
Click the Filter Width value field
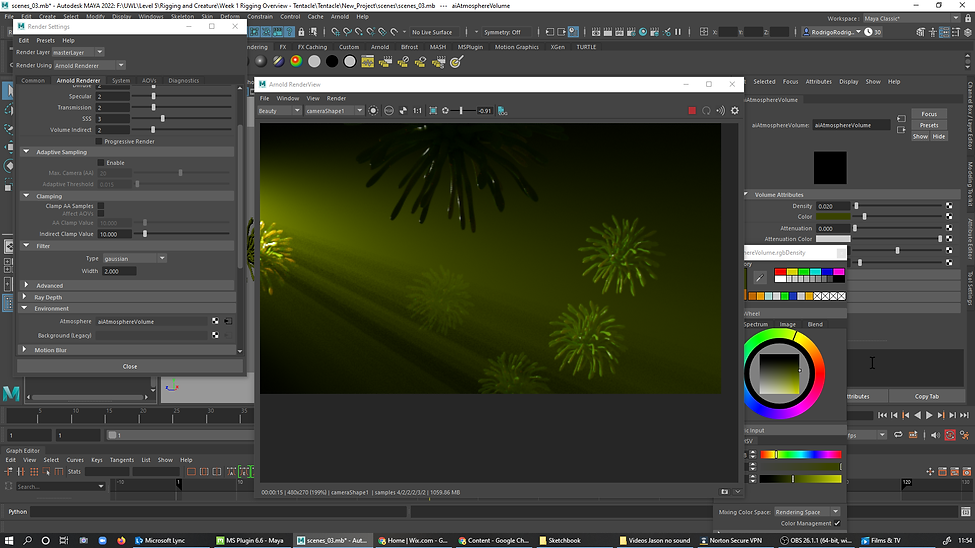coord(118,271)
